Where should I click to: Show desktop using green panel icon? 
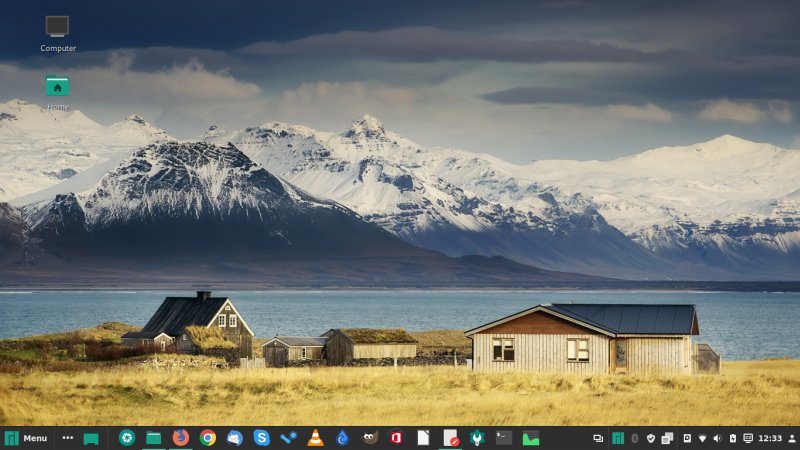91,438
